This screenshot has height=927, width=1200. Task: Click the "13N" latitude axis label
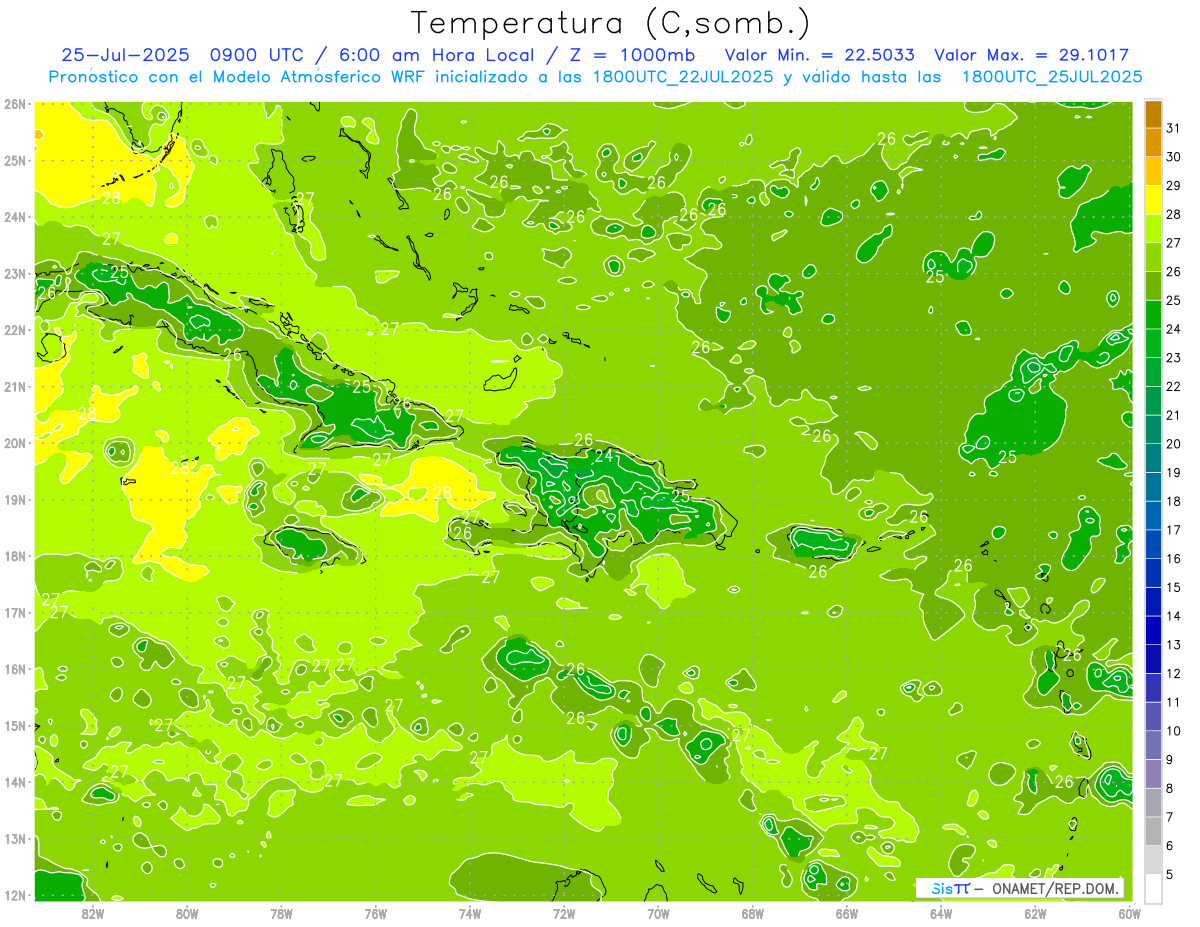pyautogui.click(x=15, y=839)
